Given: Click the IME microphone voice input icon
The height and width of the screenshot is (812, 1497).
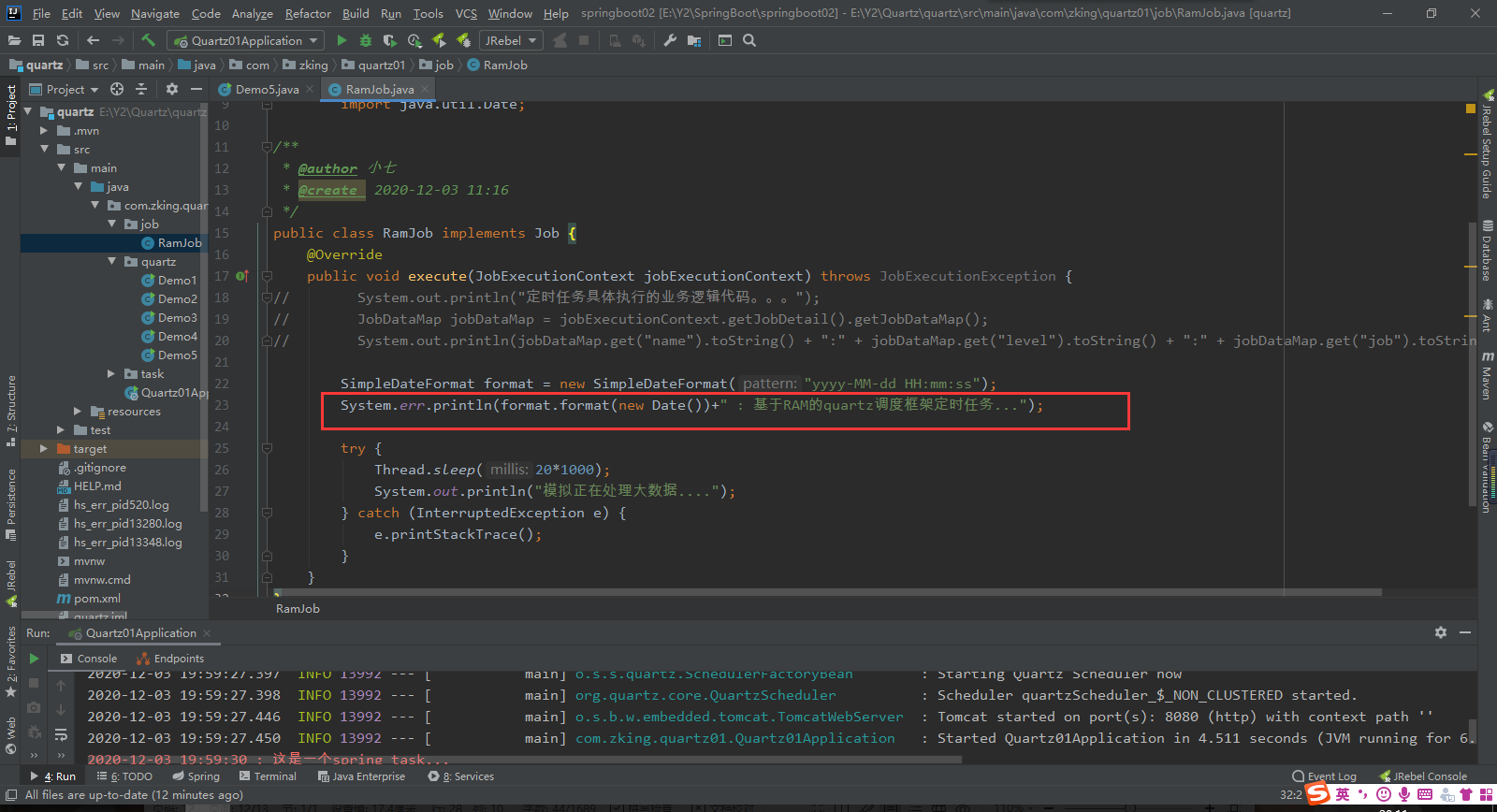Looking at the screenshot, I should [x=1404, y=794].
